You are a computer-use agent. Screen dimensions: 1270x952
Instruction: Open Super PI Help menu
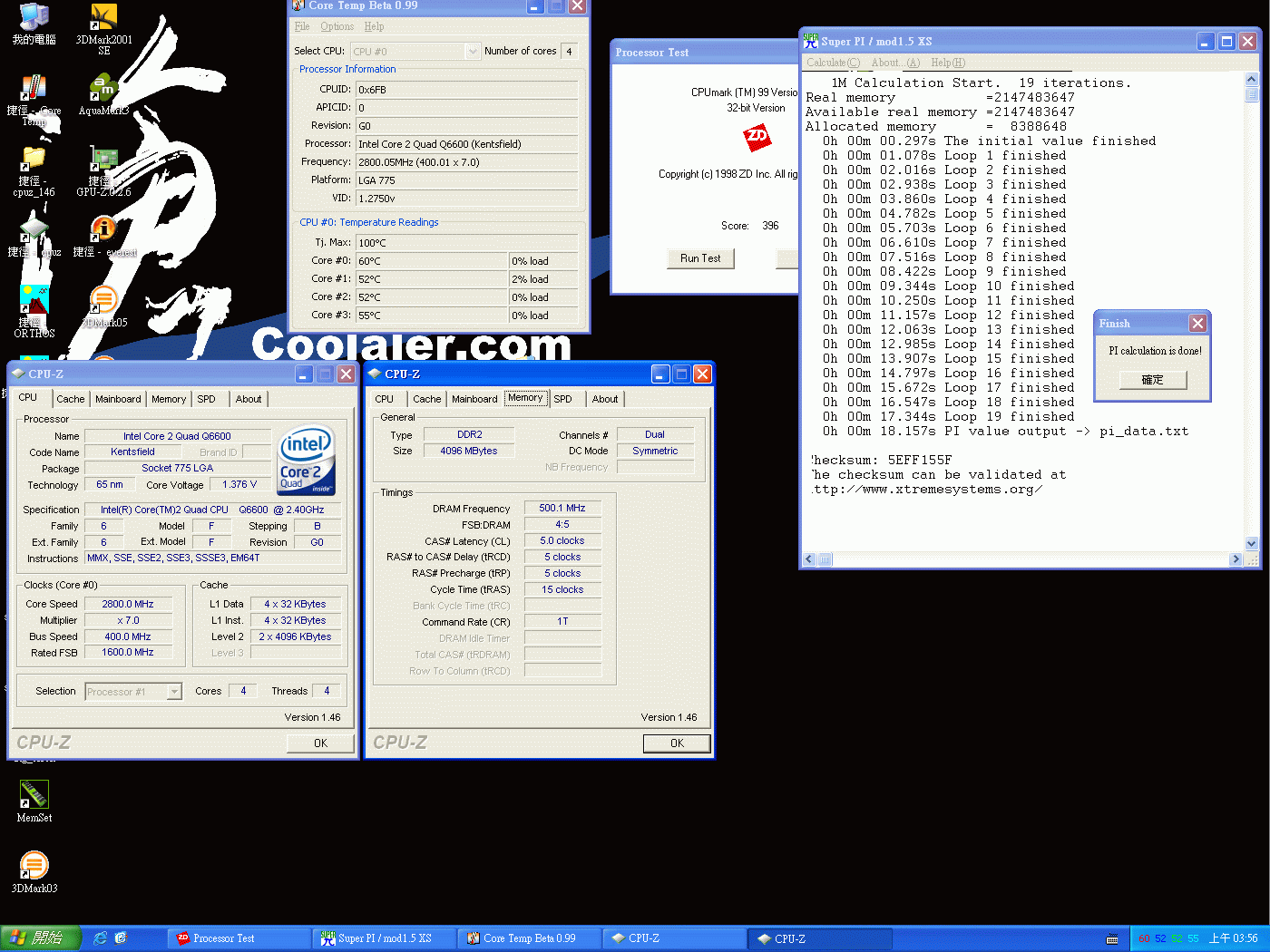[948, 63]
